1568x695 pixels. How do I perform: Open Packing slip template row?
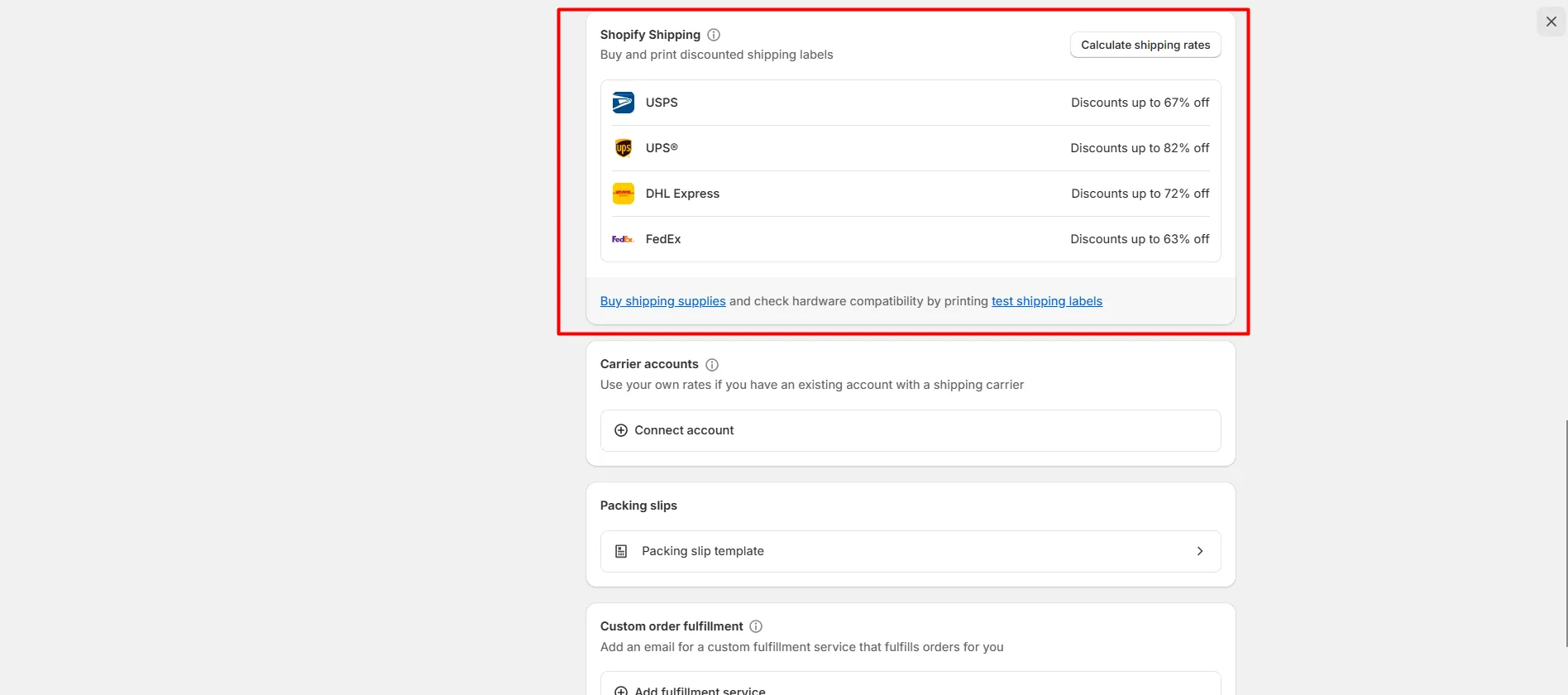[x=911, y=551]
